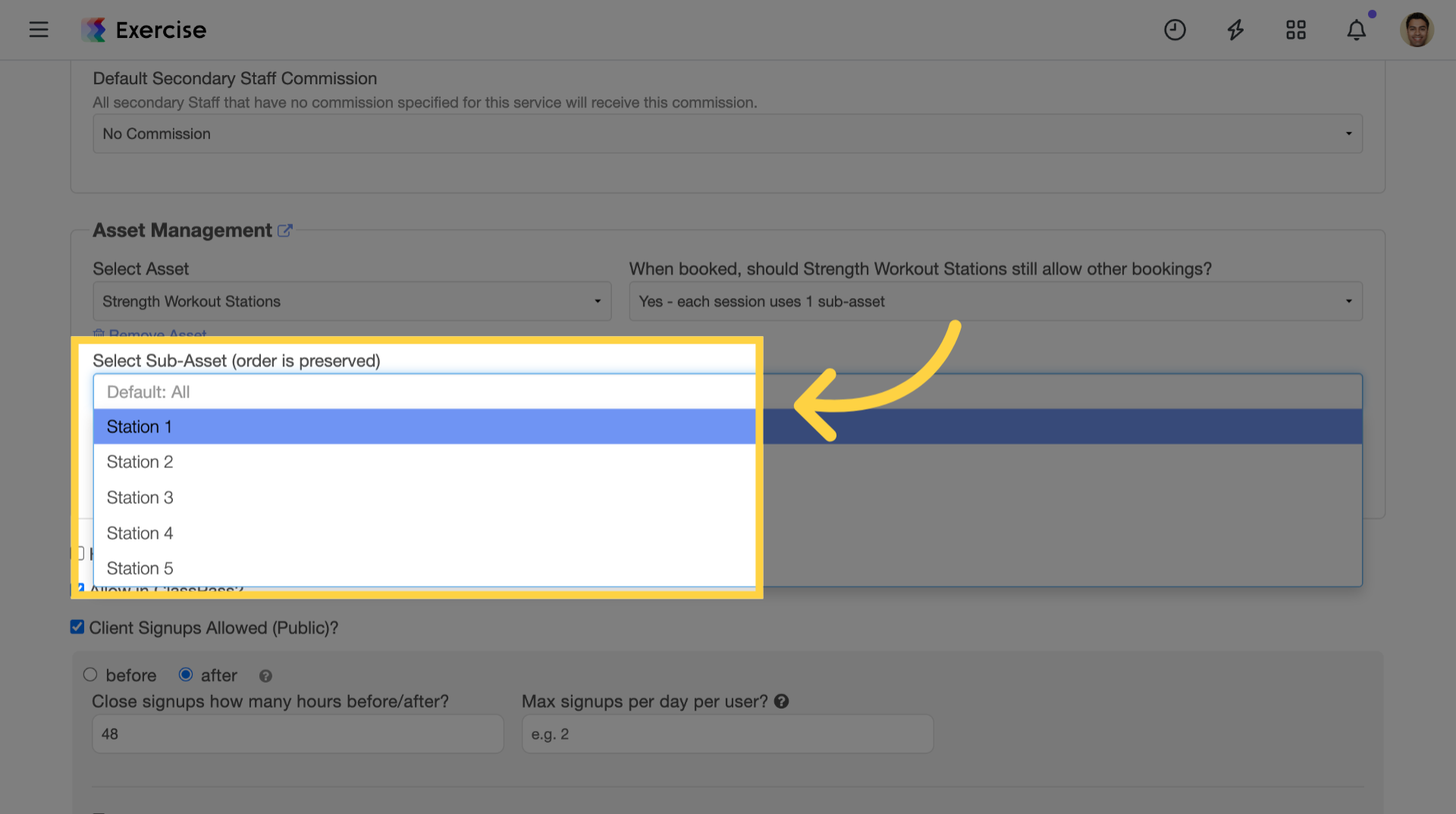Open the apps grid icon
Screen dimensions: 1456x814
coord(1296,30)
